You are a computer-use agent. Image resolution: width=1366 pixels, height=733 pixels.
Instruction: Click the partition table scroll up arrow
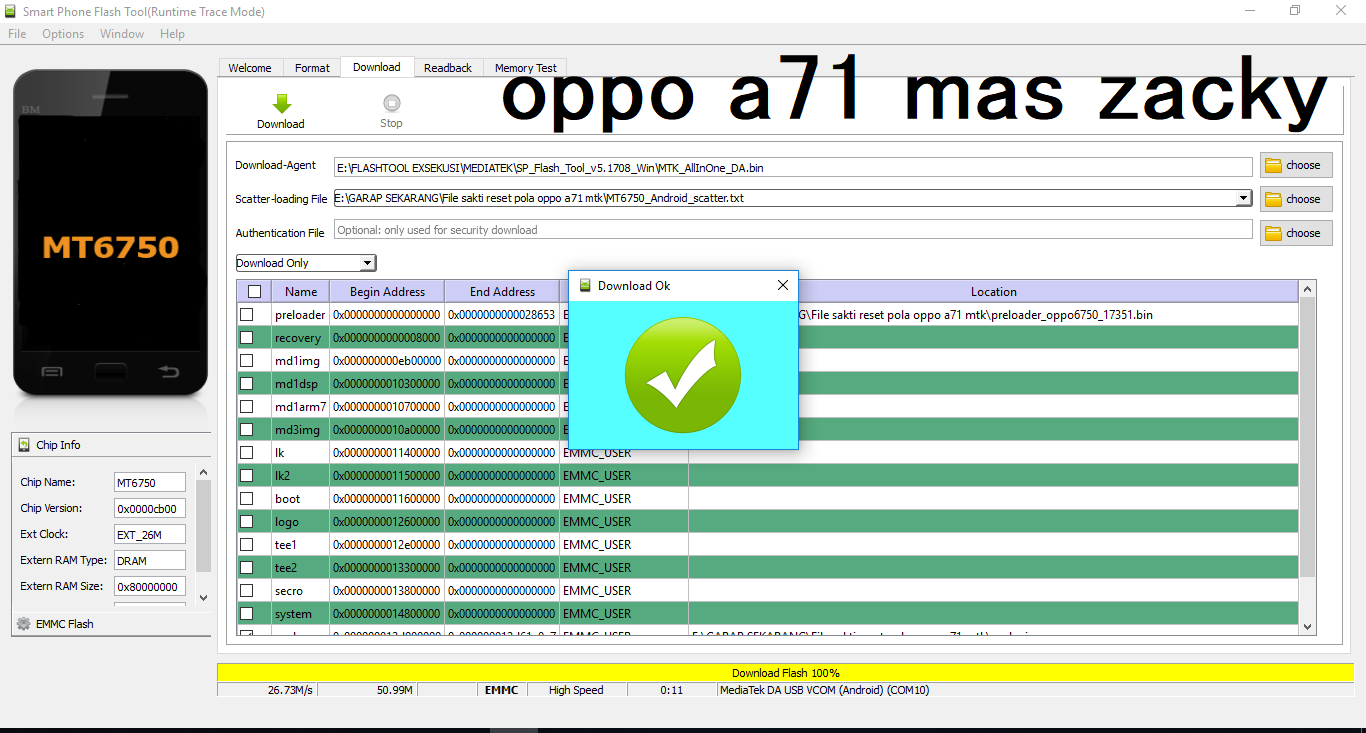tap(1307, 289)
